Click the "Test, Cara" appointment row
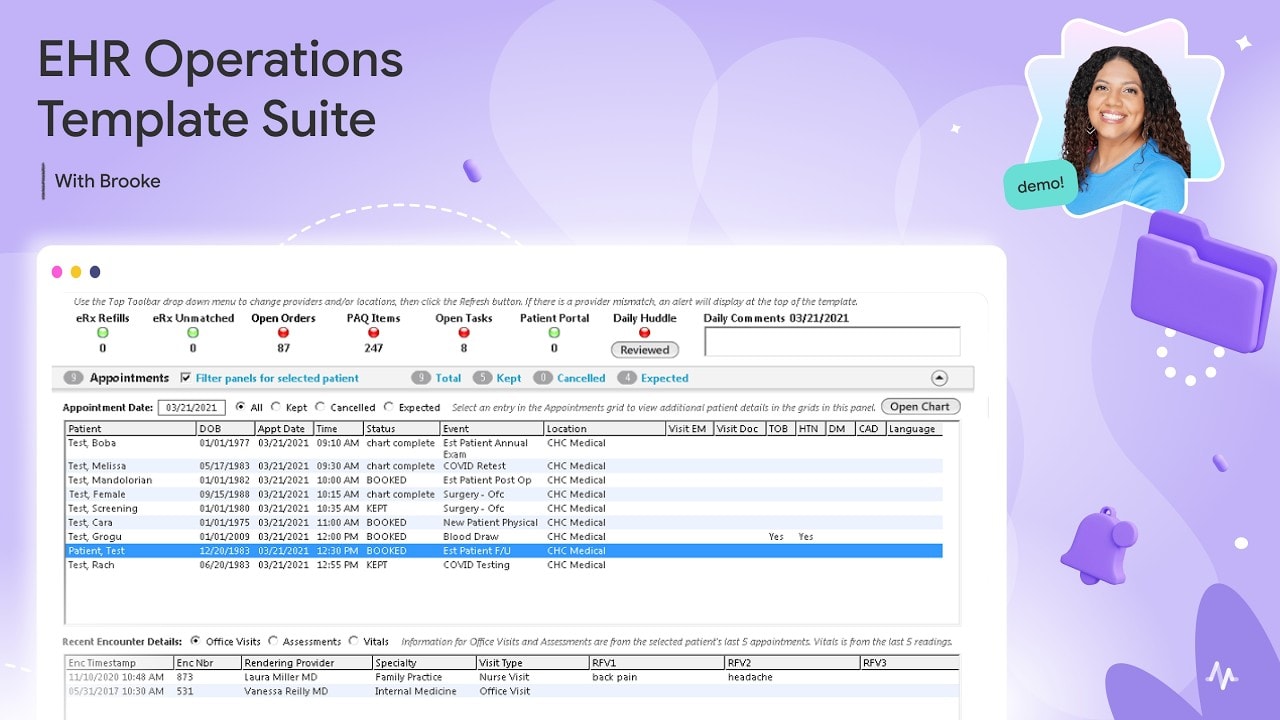 (x=504, y=522)
